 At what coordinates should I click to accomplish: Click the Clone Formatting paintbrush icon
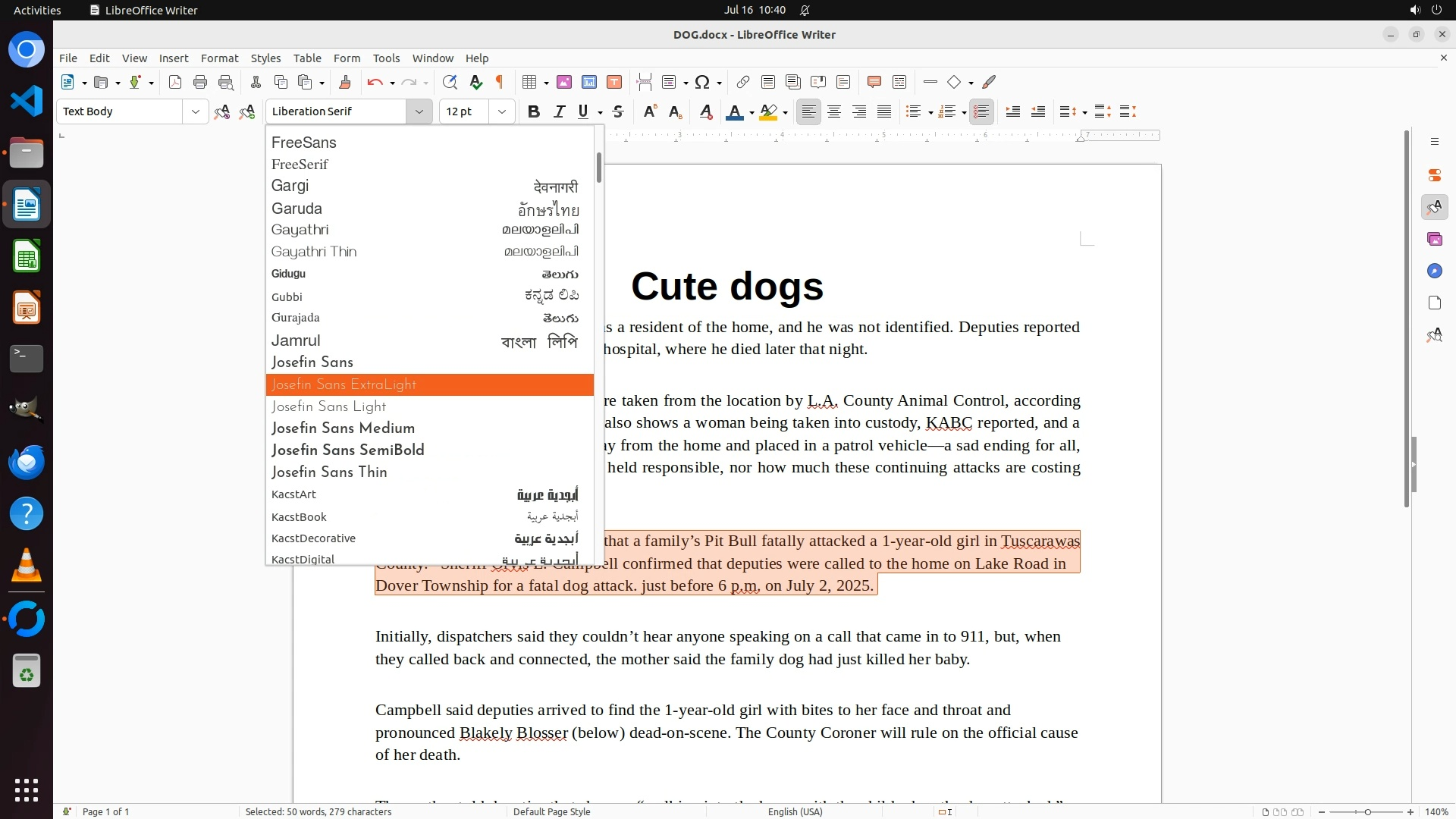(x=344, y=82)
